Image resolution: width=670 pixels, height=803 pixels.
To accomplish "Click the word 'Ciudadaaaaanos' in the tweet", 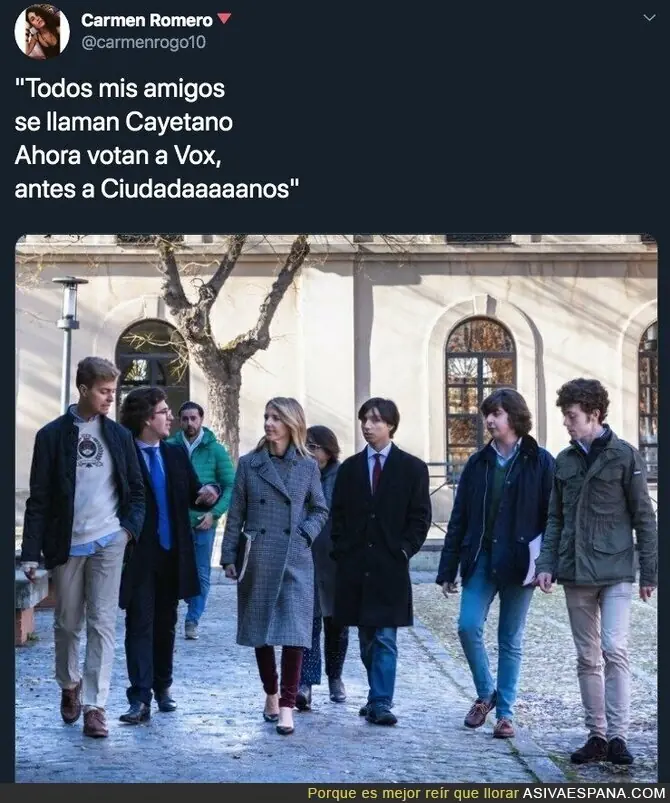I will click(195, 188).
